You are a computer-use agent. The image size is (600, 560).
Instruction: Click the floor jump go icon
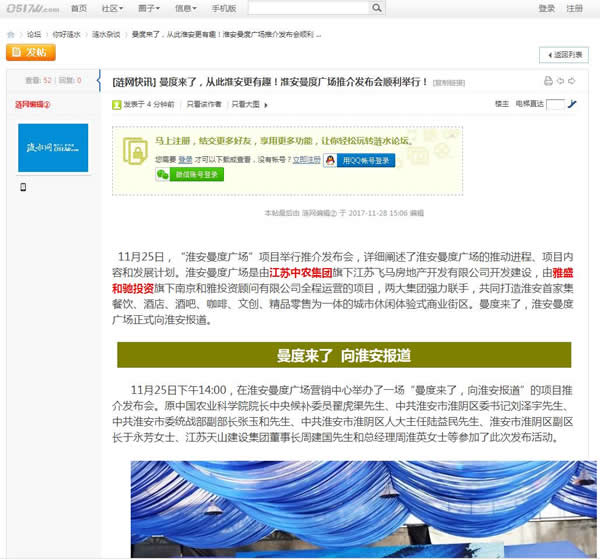click(572, 104)
